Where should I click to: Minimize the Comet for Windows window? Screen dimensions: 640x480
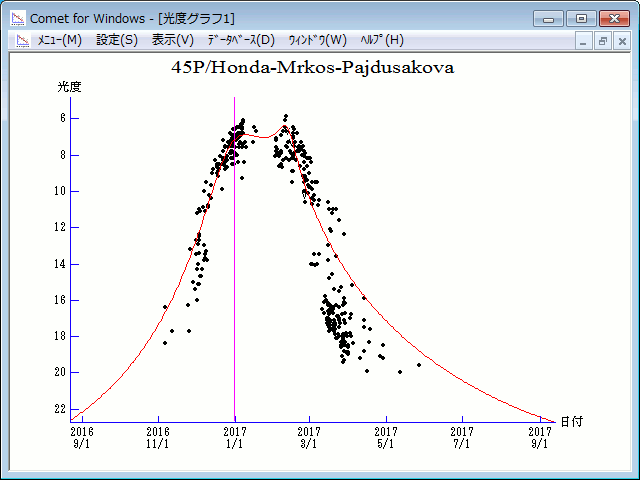[x=548, y=19]
